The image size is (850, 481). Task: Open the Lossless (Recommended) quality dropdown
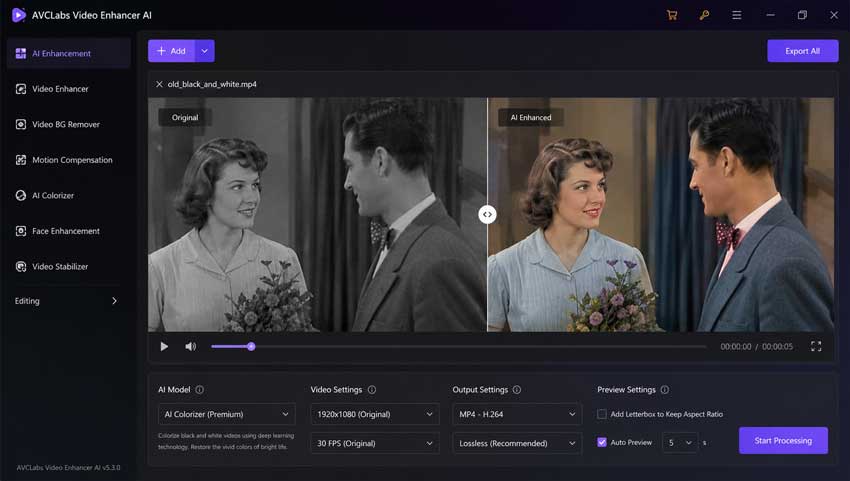[517, 444]
